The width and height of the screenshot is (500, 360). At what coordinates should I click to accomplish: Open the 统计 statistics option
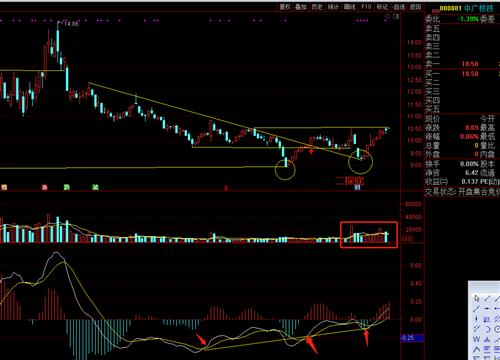coord(333,7)
